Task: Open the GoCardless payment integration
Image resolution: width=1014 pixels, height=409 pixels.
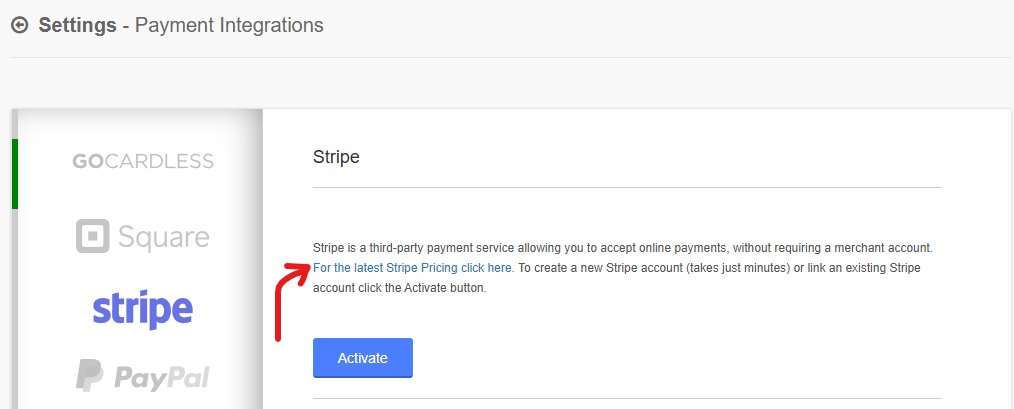Action: click(143, 160)
